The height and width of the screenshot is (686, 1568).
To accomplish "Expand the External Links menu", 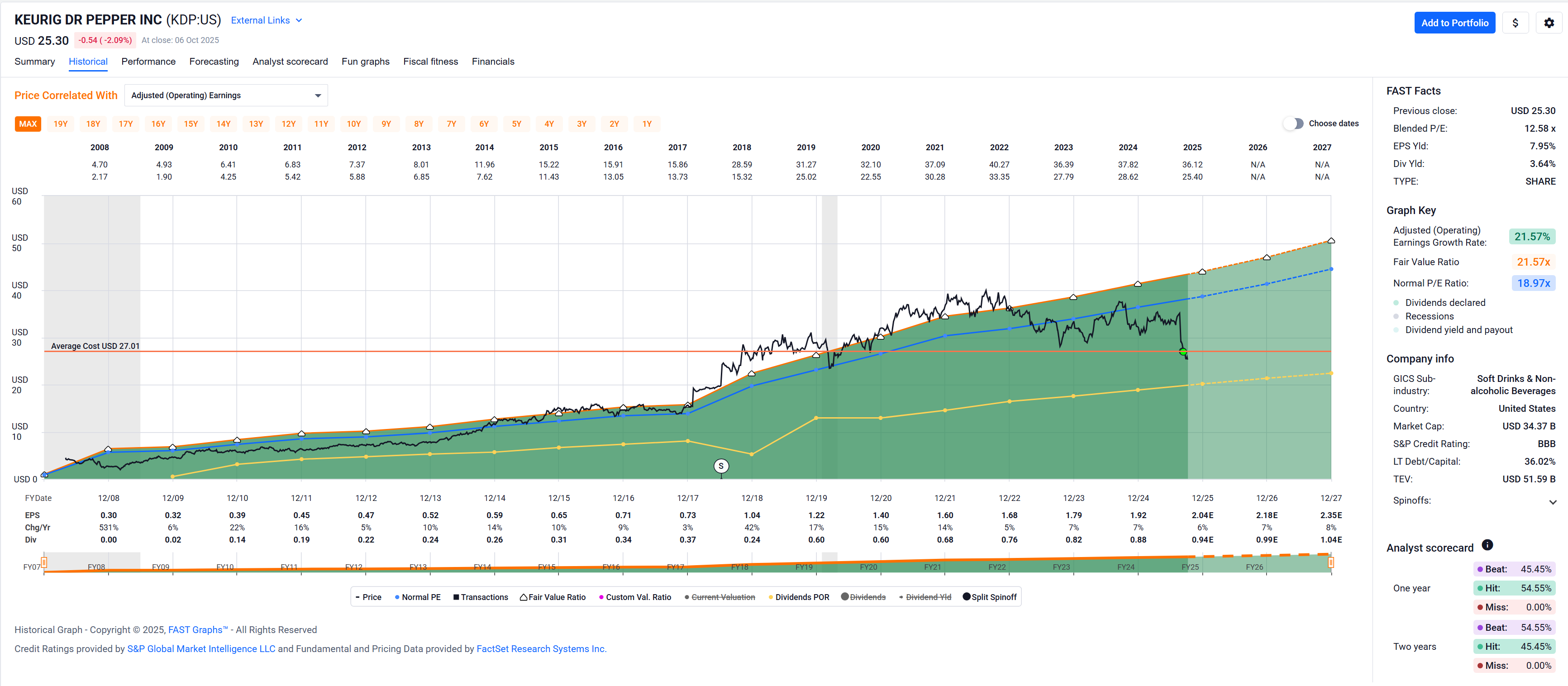I will click(x=267, y=20).
